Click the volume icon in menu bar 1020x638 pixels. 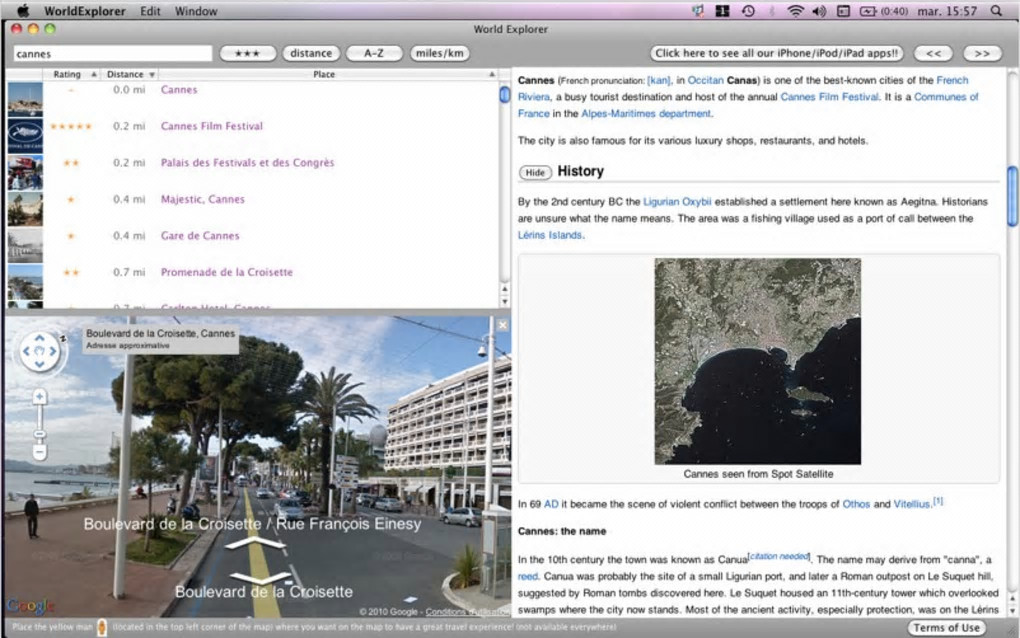click(820, 11)
